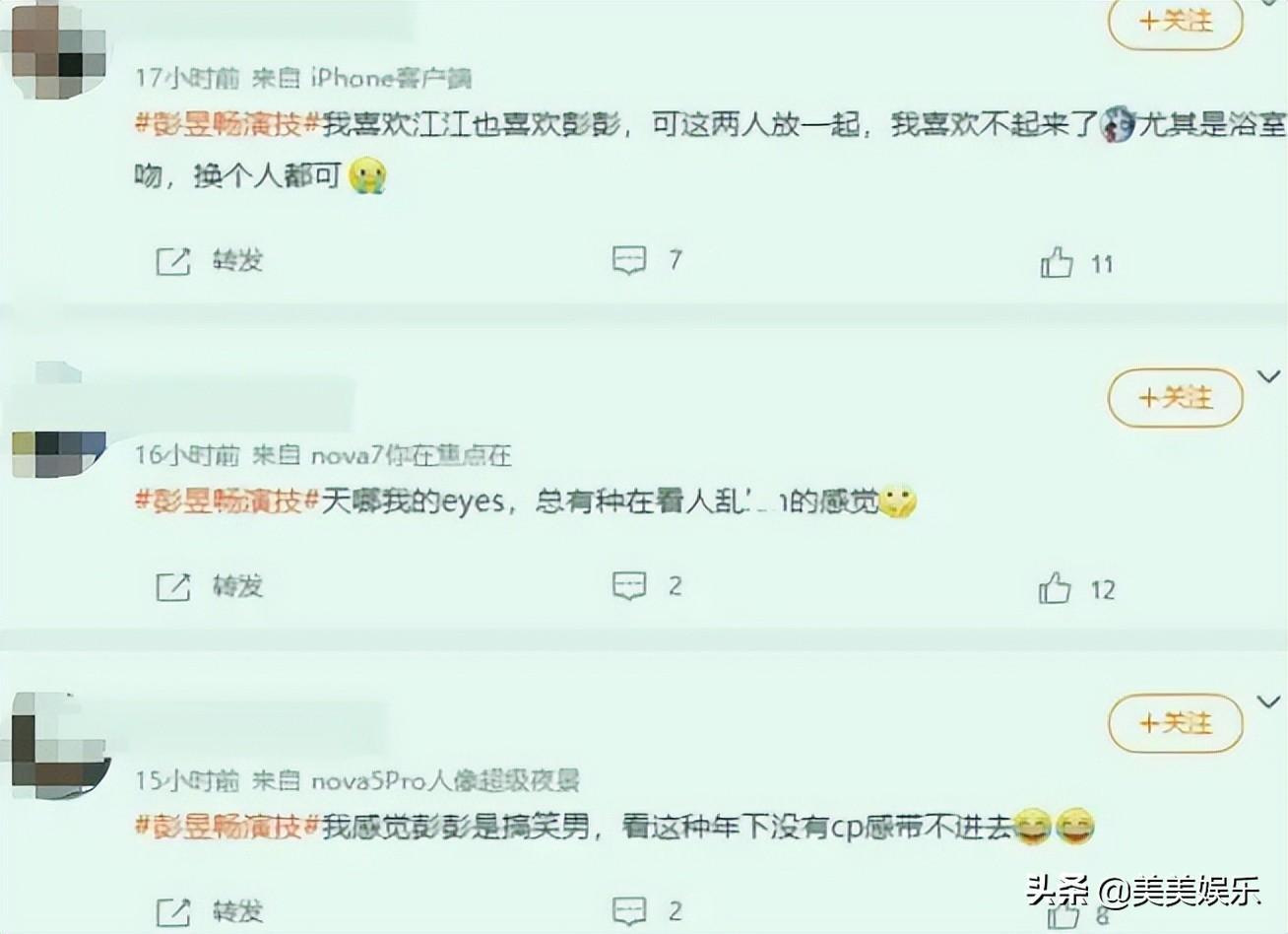Expand the chevron menu on the nova7 post
The width and height of the screenshot is (1288, 934).
(1269, 376)
